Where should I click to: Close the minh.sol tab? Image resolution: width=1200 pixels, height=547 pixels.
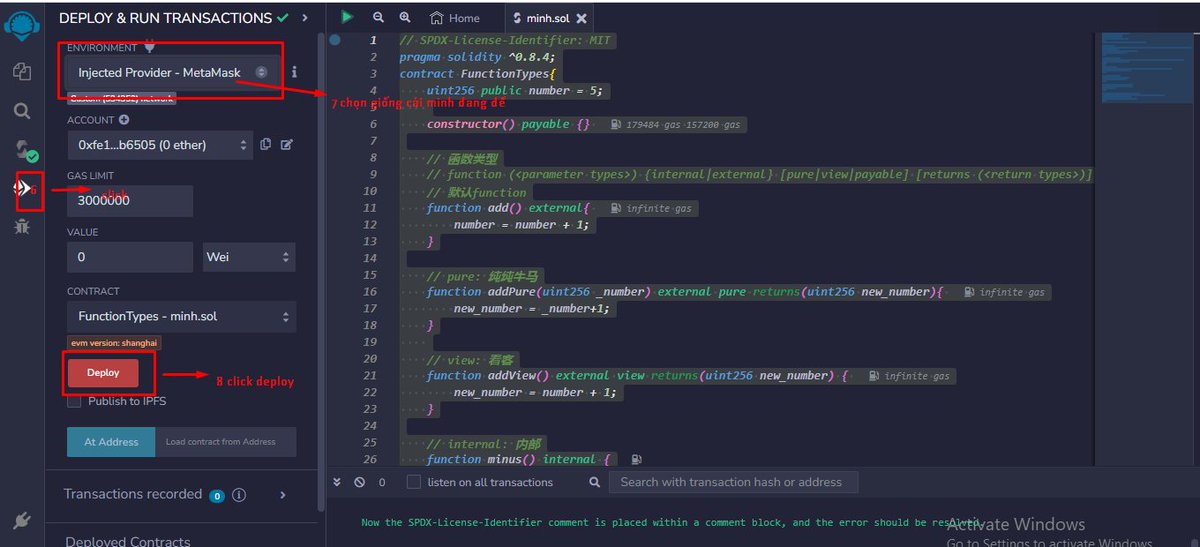582,18
